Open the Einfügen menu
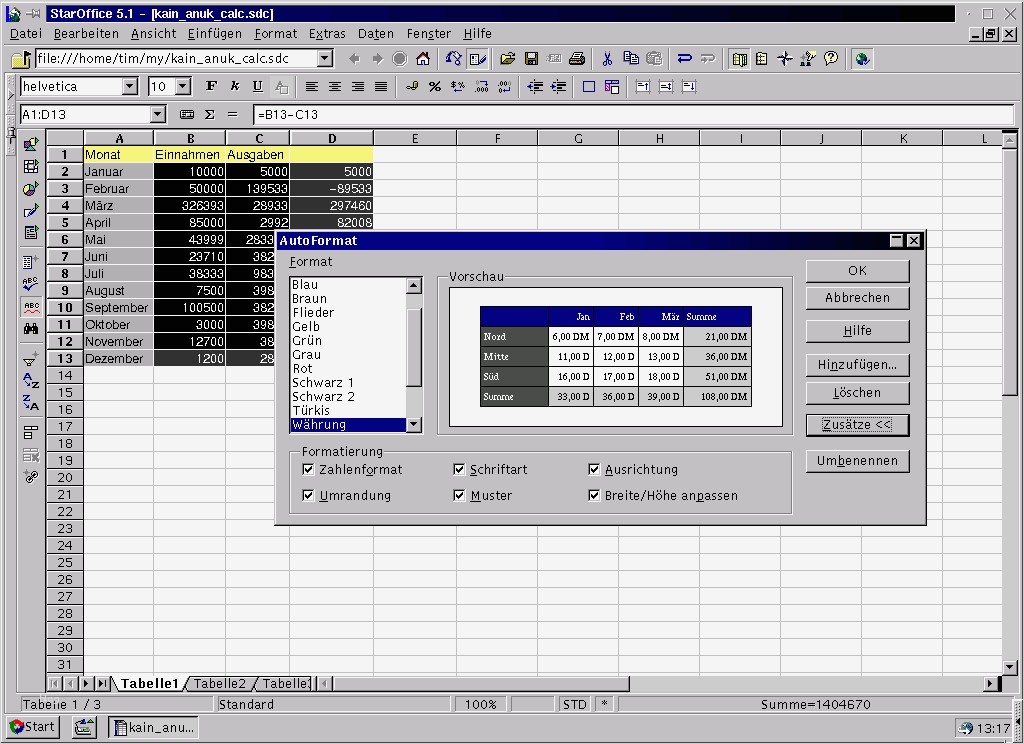 pyautogui.click(x=214, y=33)
